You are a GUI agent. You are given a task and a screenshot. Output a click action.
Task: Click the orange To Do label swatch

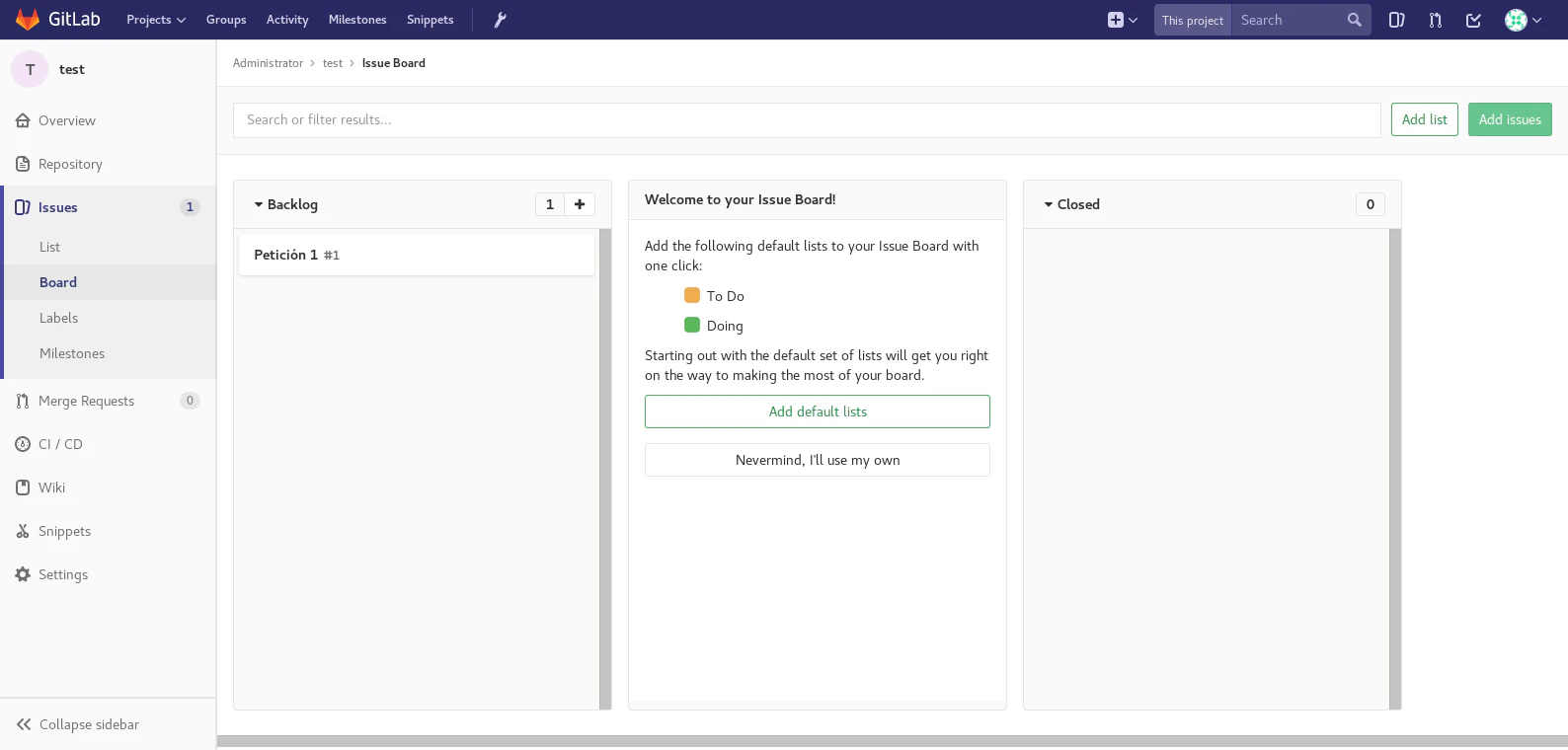point(692,295)
